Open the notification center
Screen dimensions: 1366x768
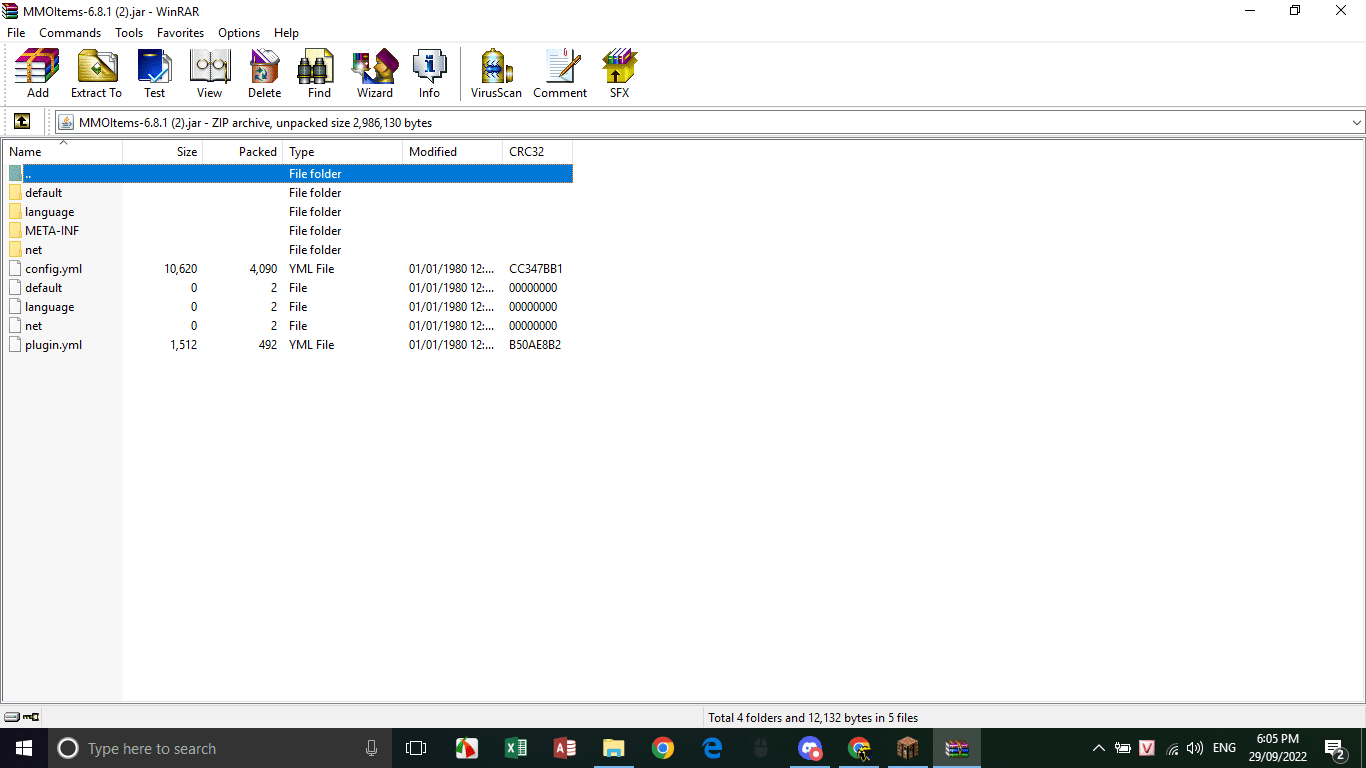click(1334, 748)
